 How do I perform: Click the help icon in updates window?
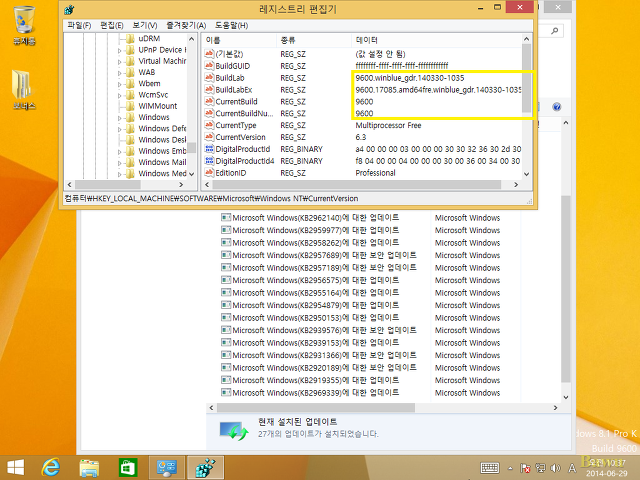[x=556, y=107]
